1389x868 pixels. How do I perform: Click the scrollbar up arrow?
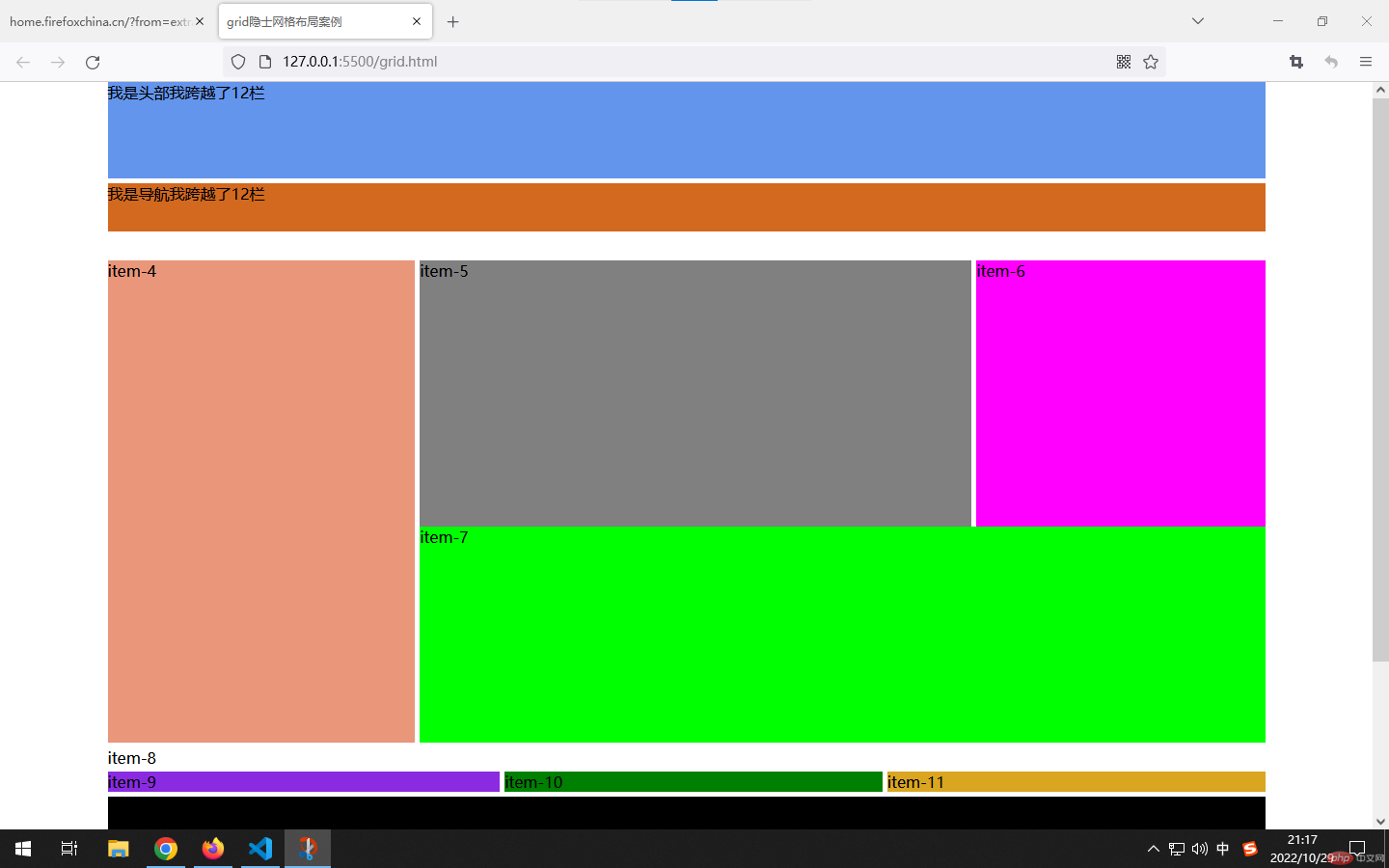[x=1380, y=90]
